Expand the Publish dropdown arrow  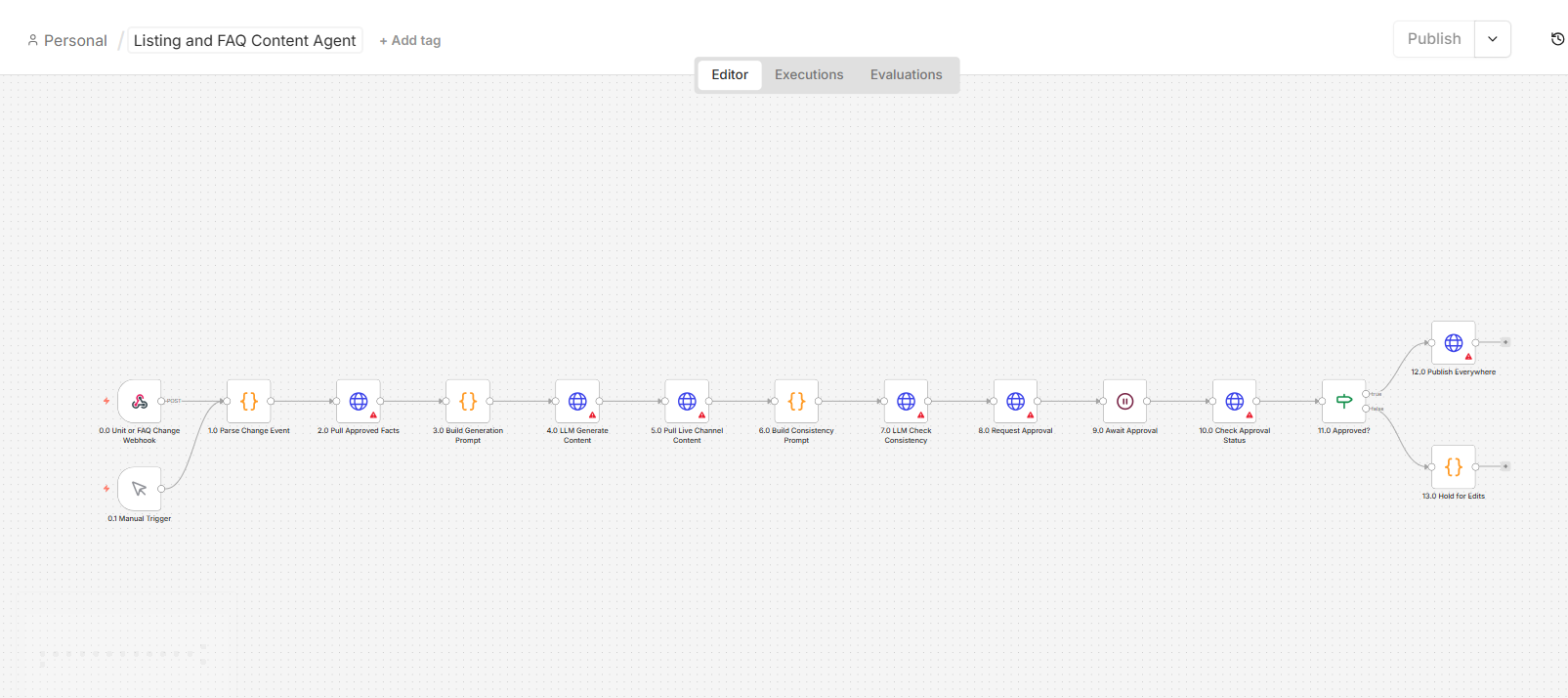1493,39
